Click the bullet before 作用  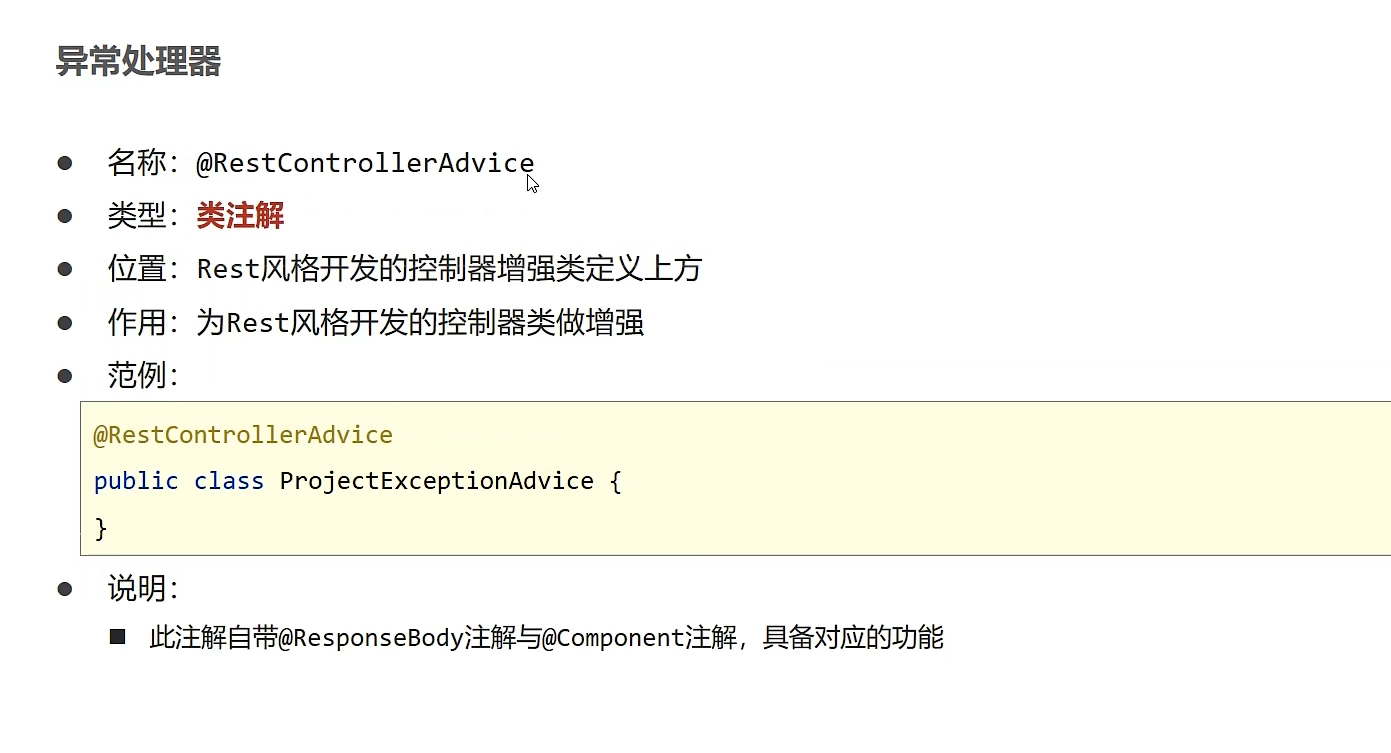click(65, 323)
